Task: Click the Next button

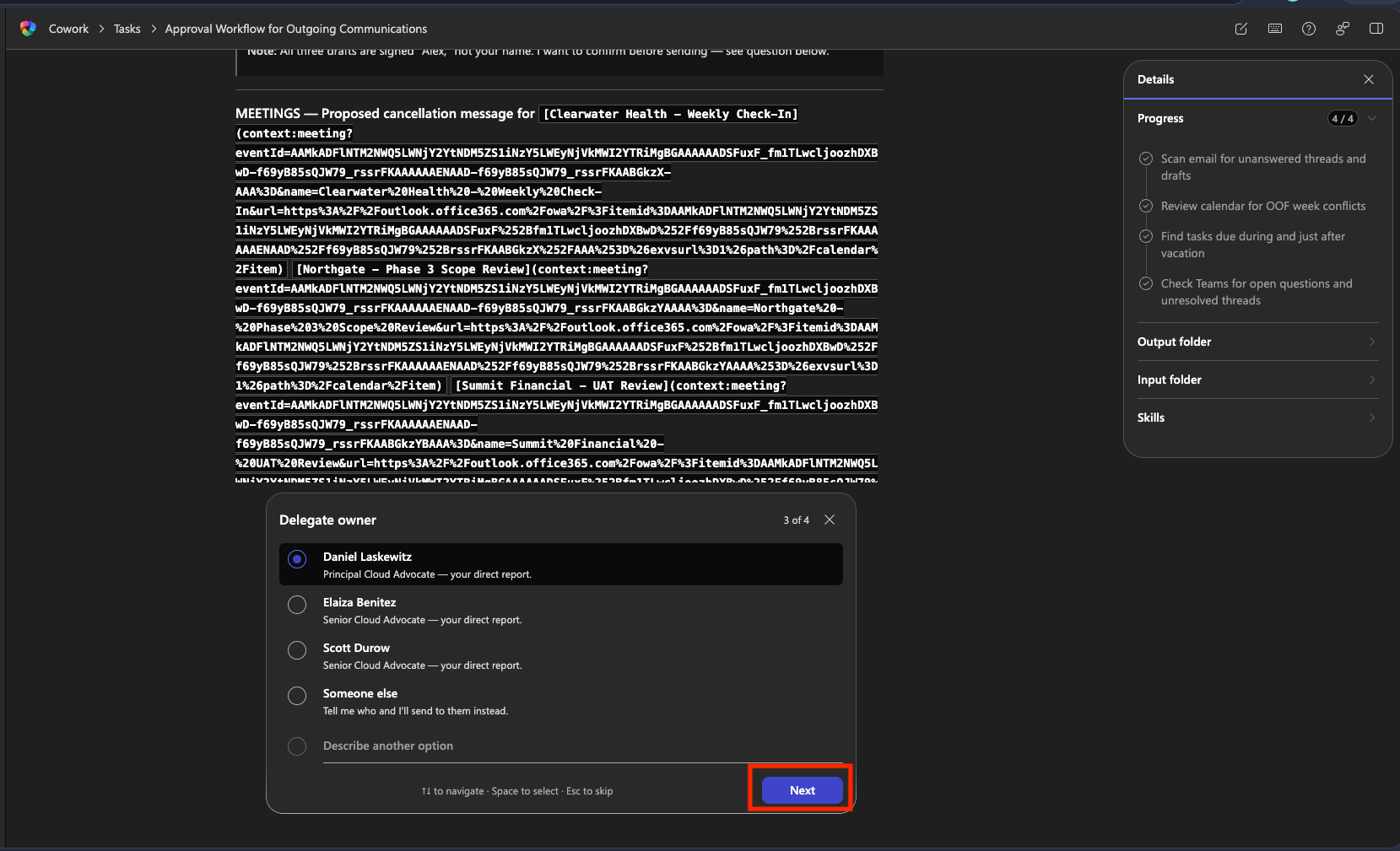Action: 802,790
